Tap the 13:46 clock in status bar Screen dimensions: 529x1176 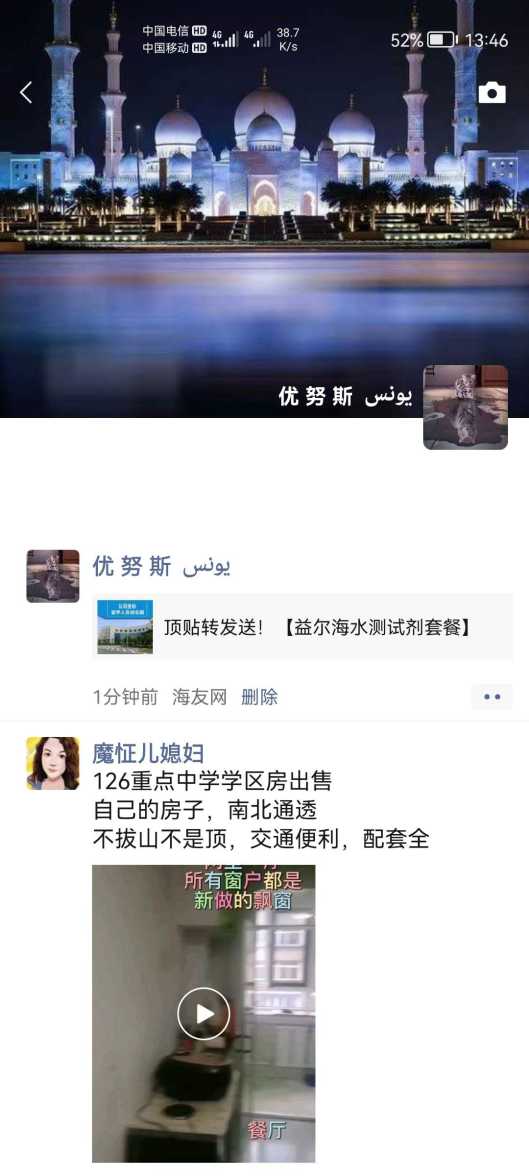(486, 40)
